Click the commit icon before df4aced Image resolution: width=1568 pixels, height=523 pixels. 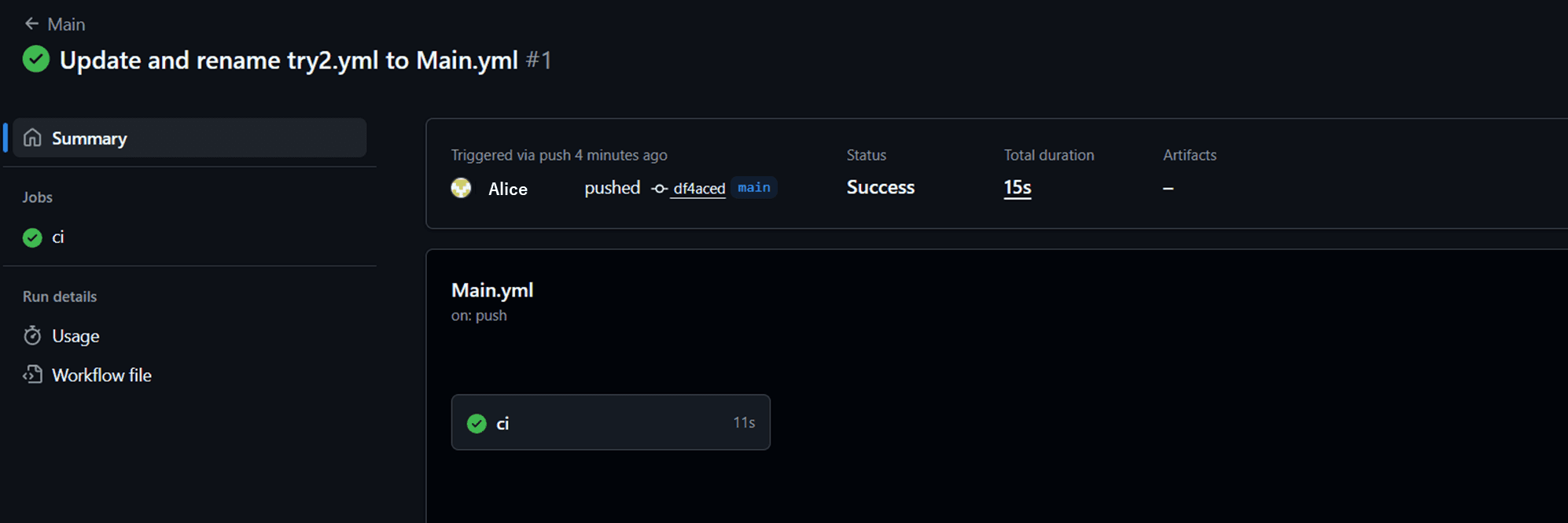[660, 189]
